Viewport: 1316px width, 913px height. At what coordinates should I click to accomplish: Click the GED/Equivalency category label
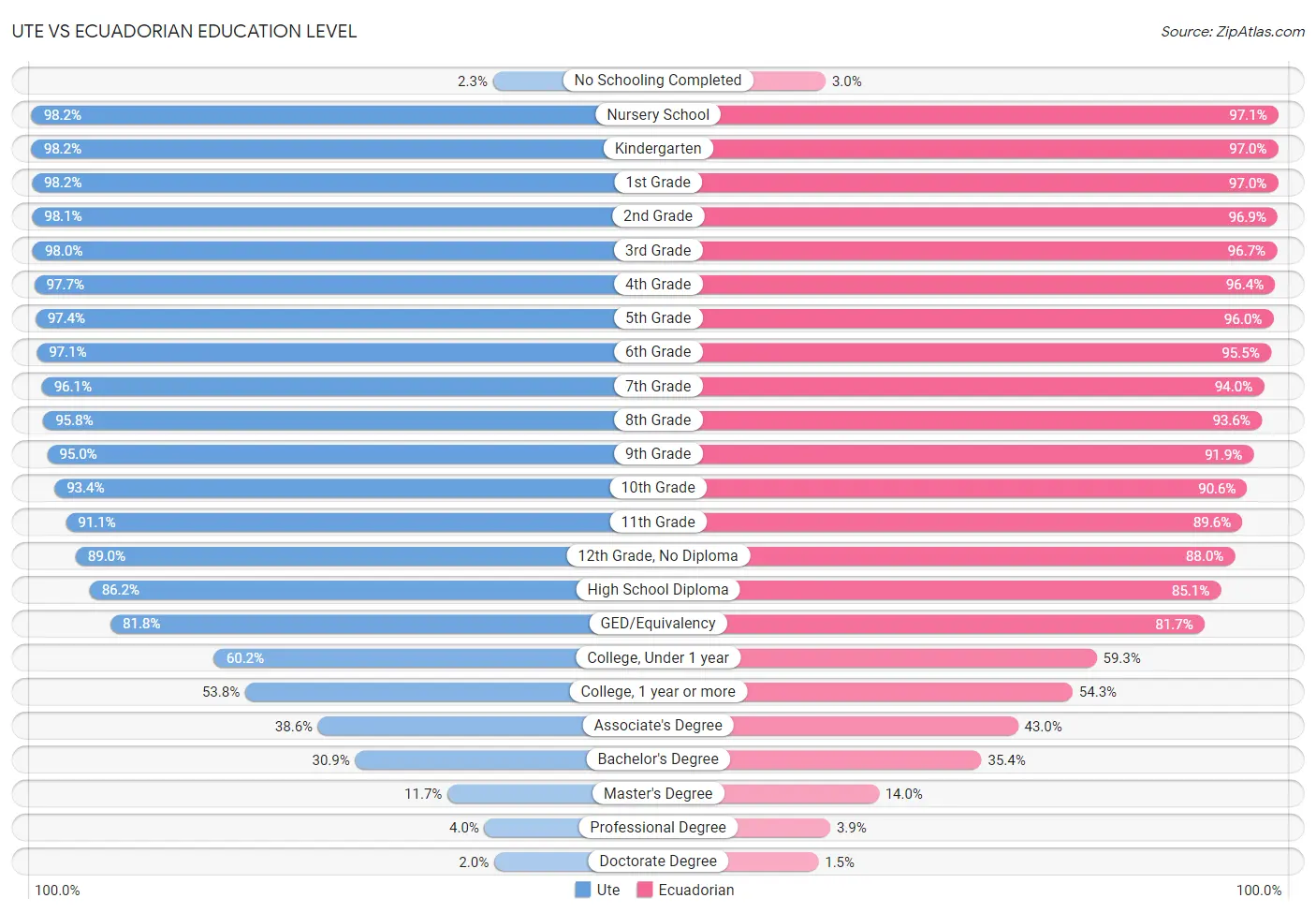[x=658, y=623]
